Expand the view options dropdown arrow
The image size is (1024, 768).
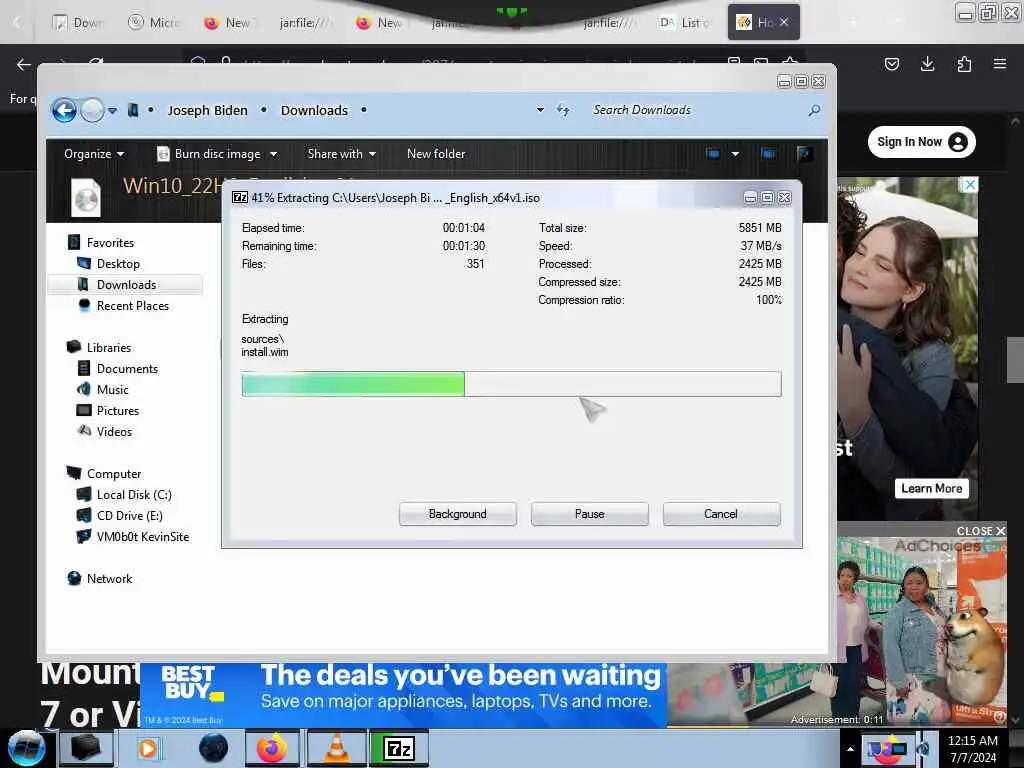735,154
